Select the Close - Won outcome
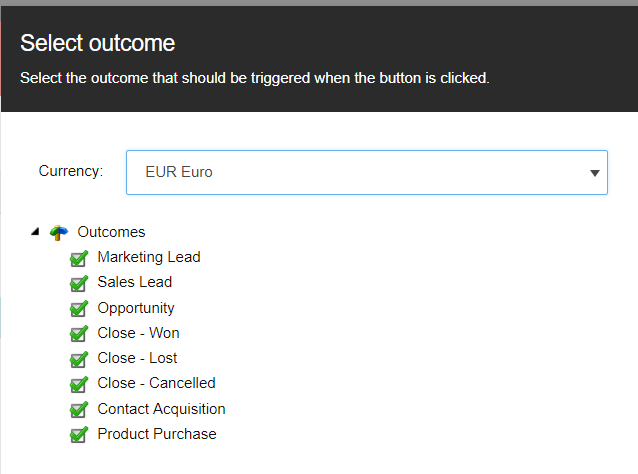This screenshot has height=474, width=638. point(138,333)
